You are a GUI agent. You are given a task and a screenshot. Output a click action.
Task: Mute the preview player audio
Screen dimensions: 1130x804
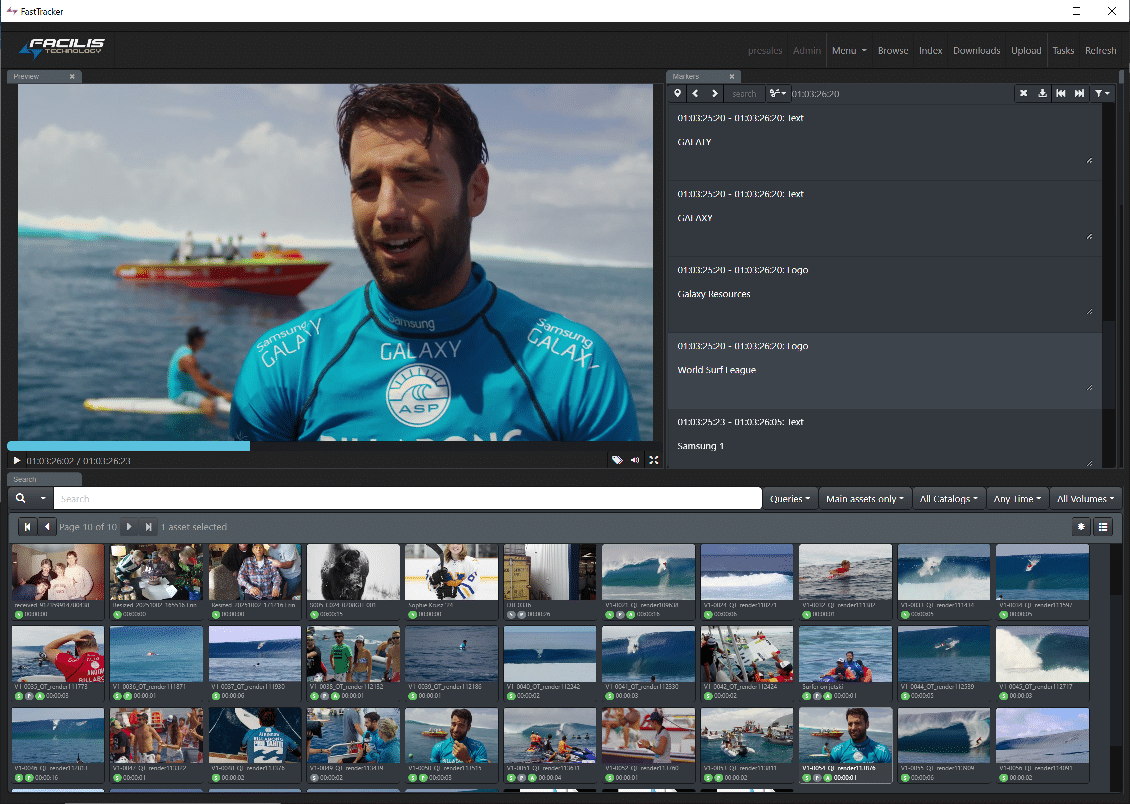[x=635, y=460]
